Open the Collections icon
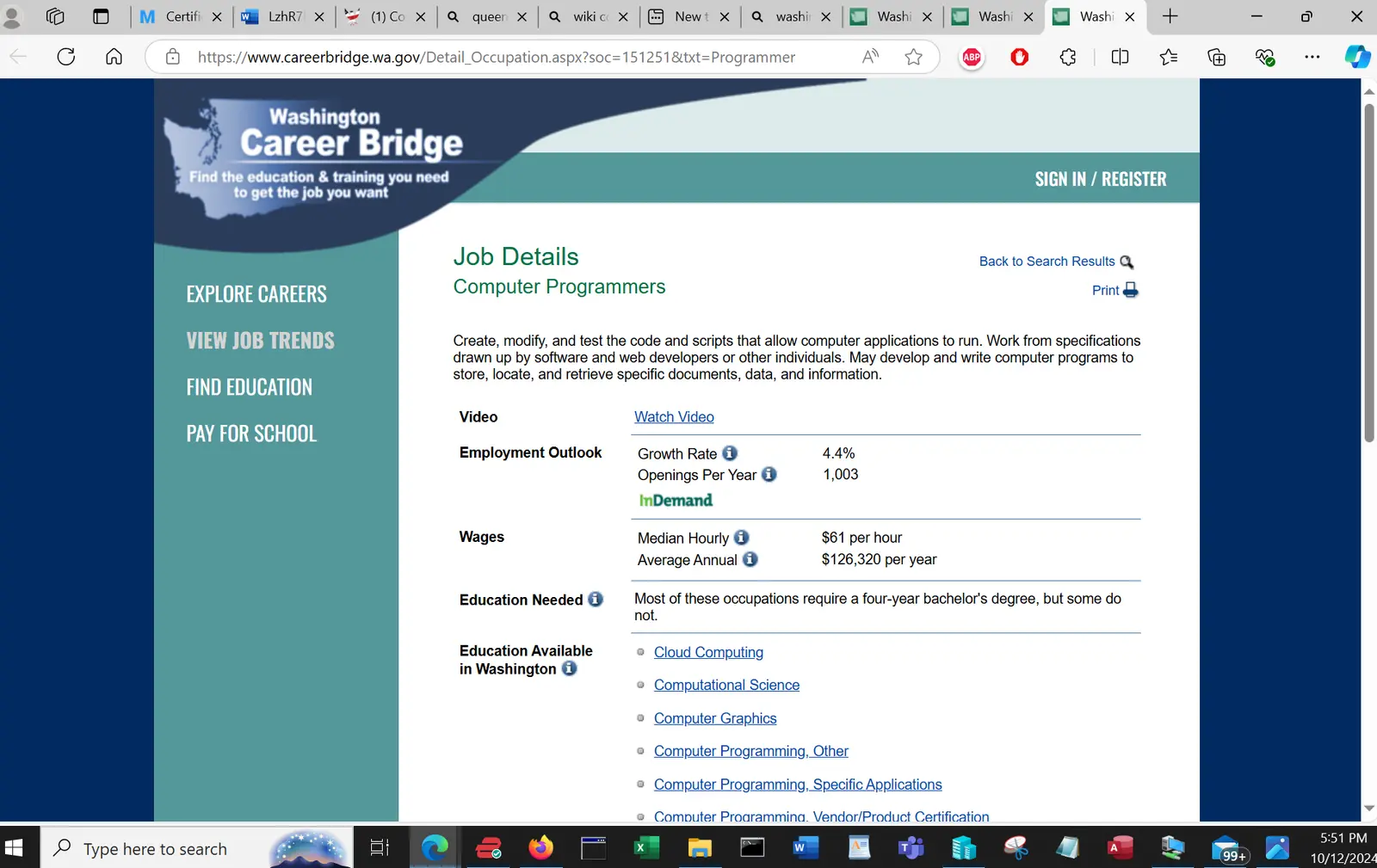Image resolution: width=1377 pixels, height=868 pixels. (1216, 57)
